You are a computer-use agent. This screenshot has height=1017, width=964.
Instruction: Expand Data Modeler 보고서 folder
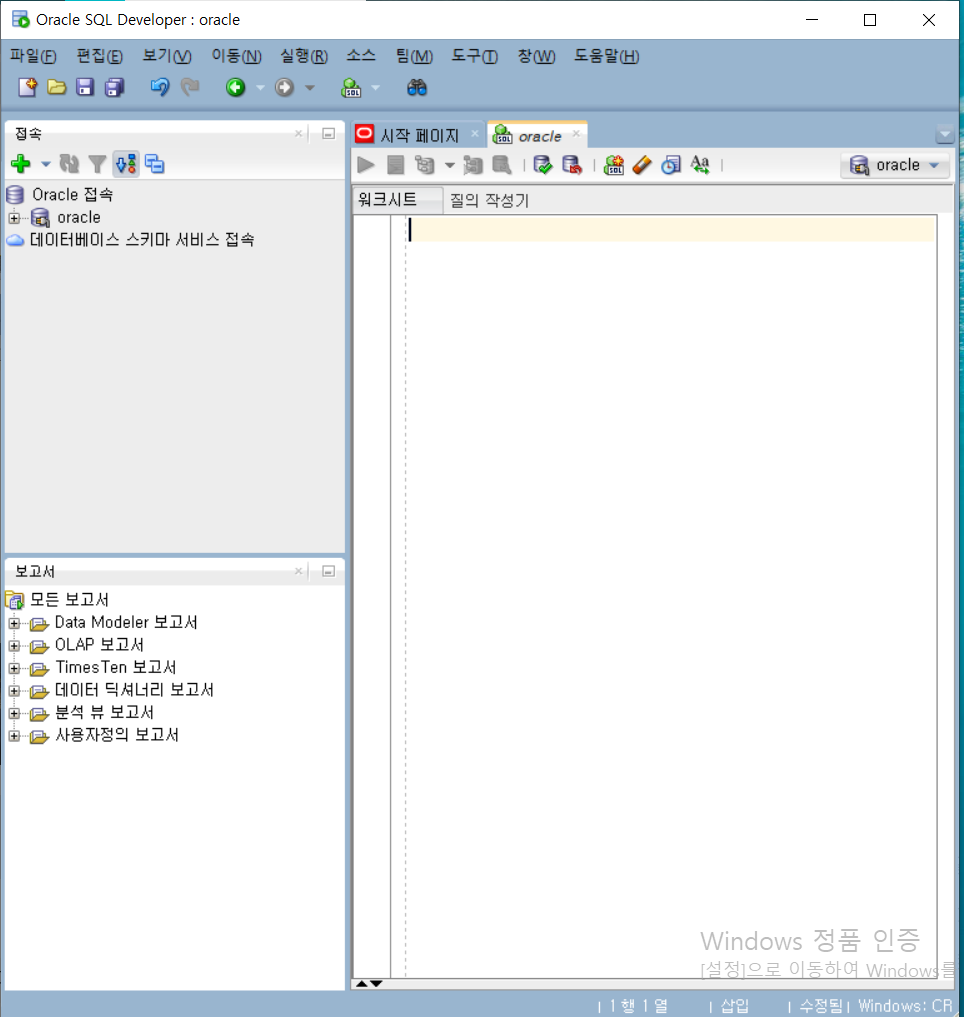coord(14,623)
